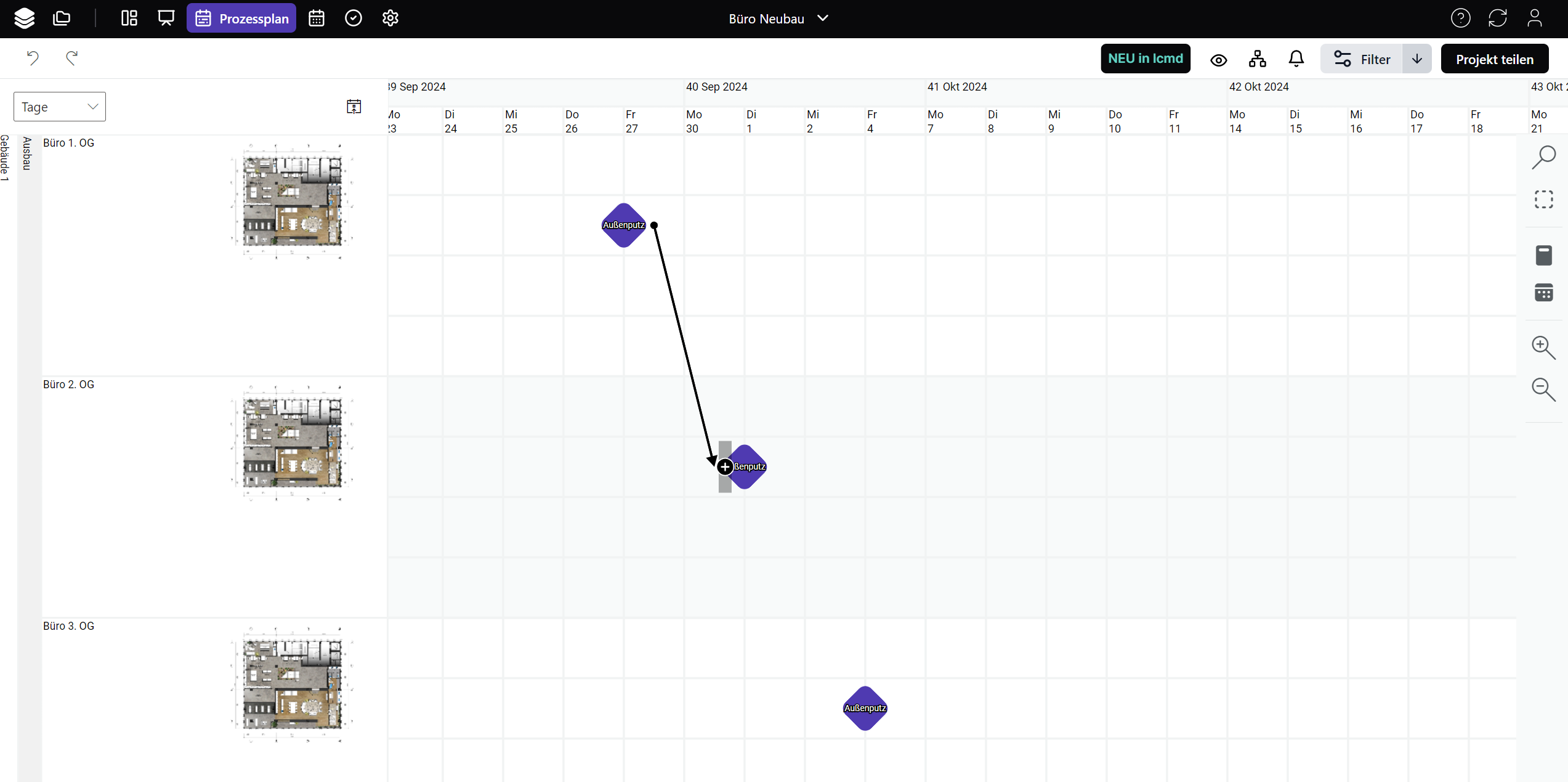The height and width of the screenshot is (782, 1568).
Task: Toggle visibility eye icon
Action: pyautogui.click(x=1218, y=60)
